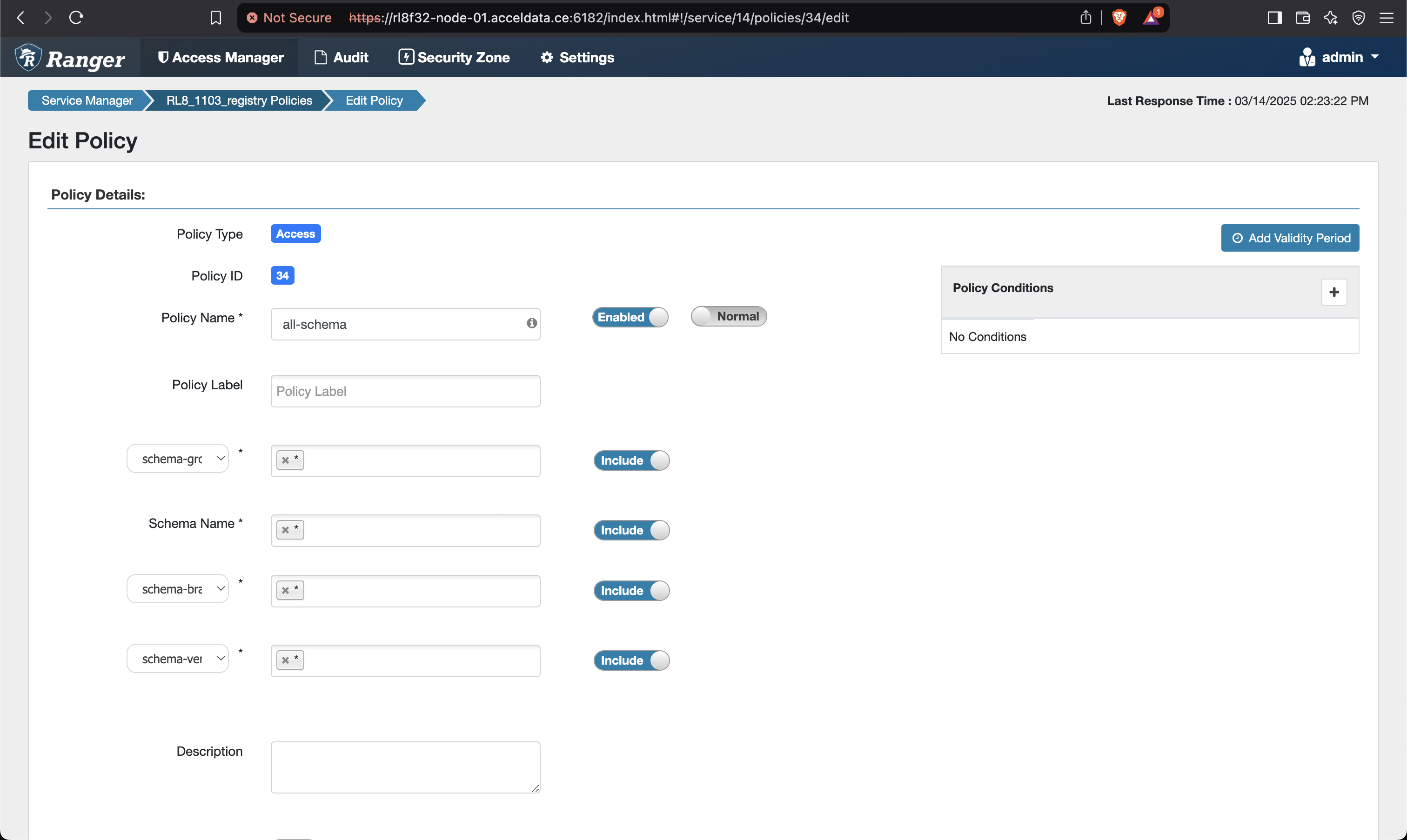Toggle Include for schema-group
The height and width of the screenshot is (840, 1407).
(631, 460)
